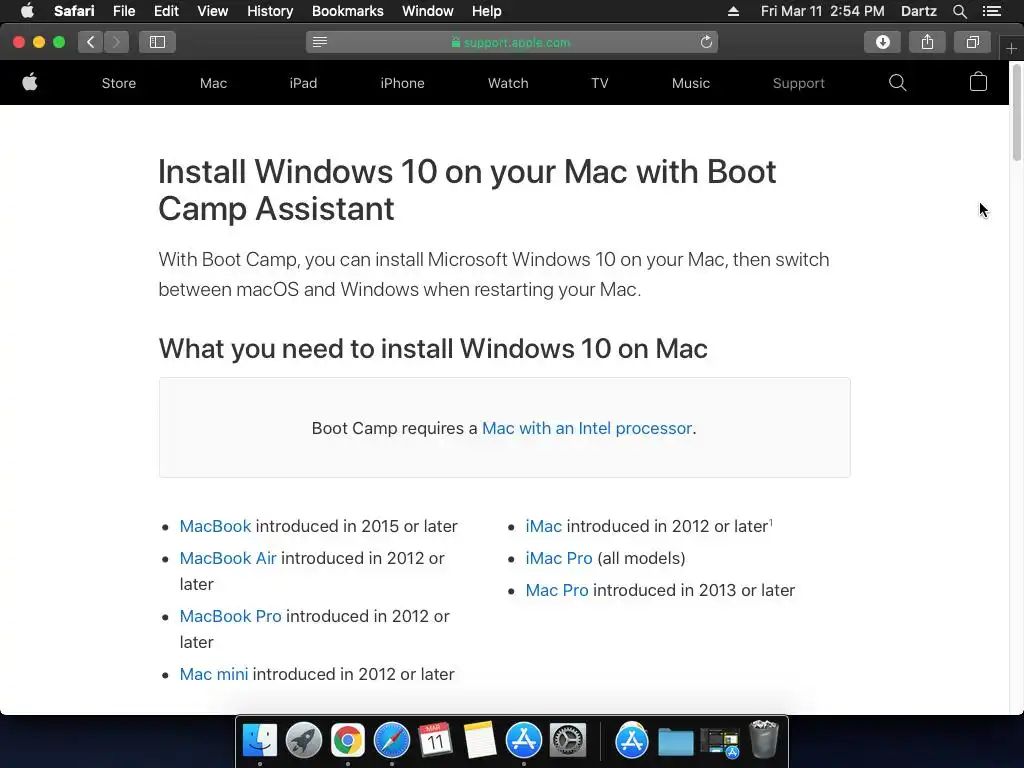Image resolution: width=1024 pixels, height=768 pixels.
Task: Click the Dartz user name in menu bar
Action: (x=918, y=11)
